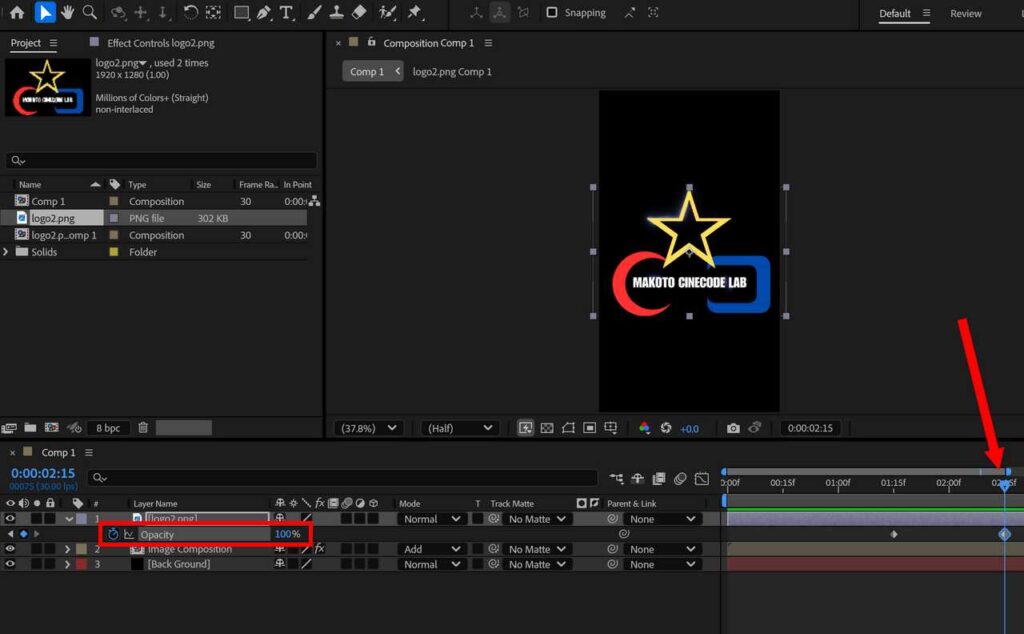Screen dimensions: 1024x634
Task: Switch to Effect Controls logo2.png tab
Action: pos(161,42)
